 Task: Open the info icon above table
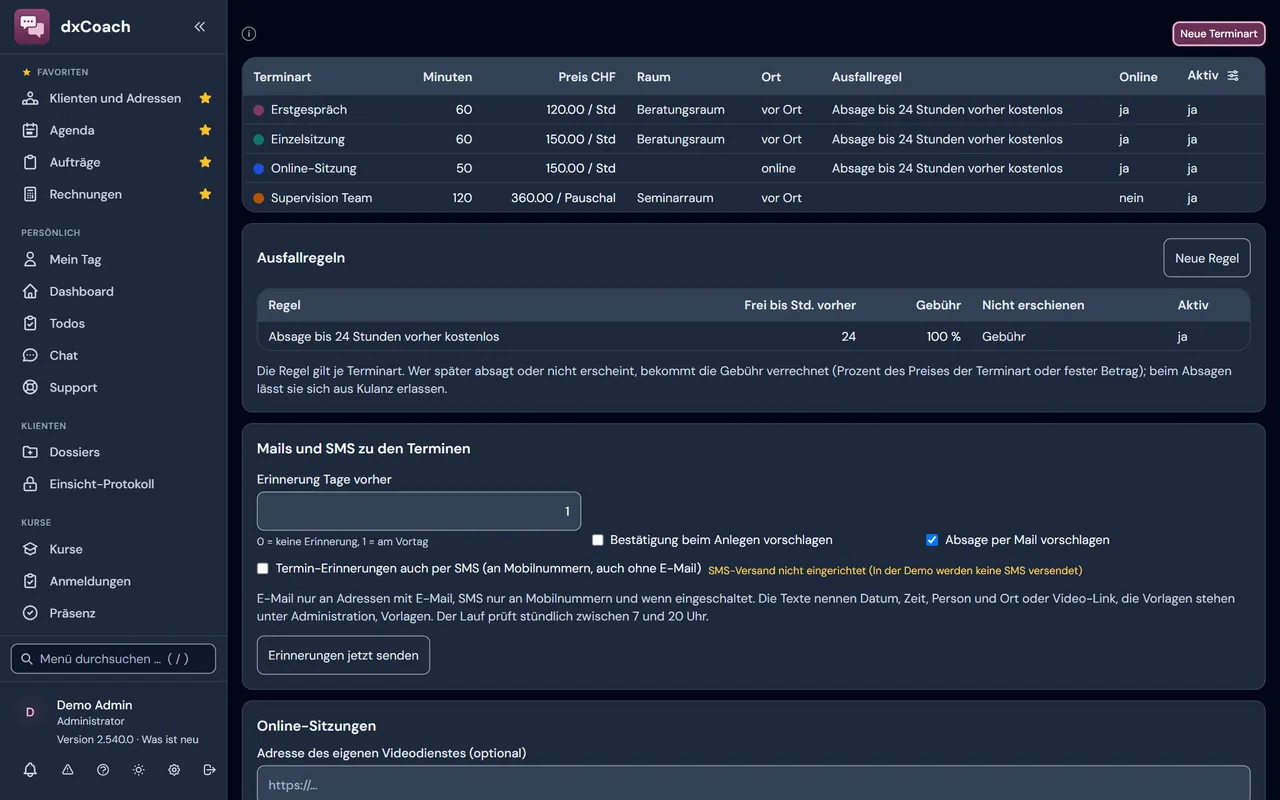(249, 34)
